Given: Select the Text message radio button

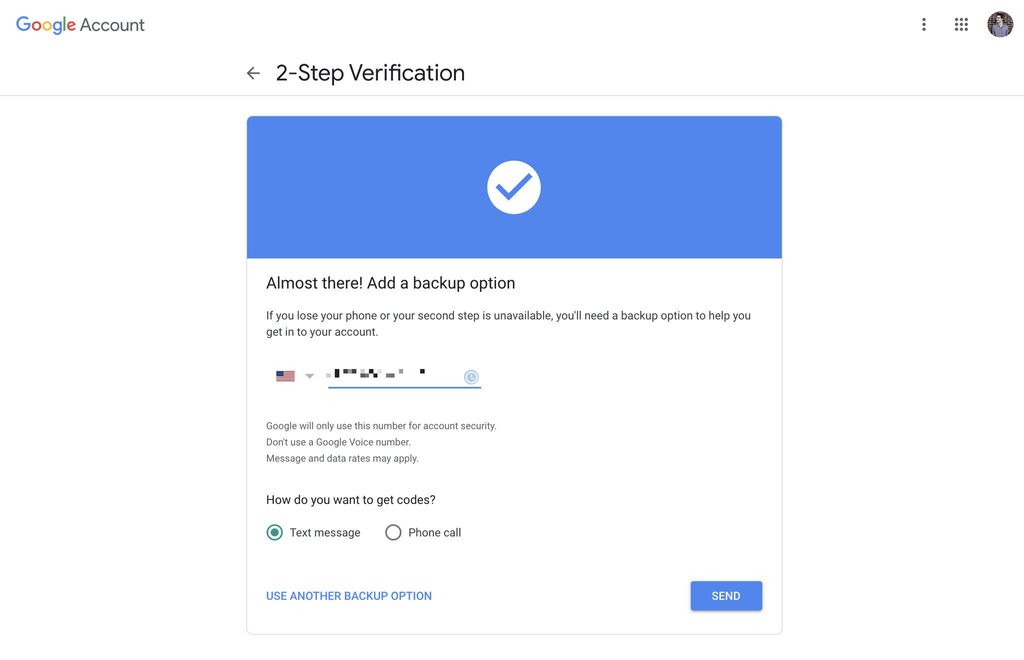Looking at the screenshot, I should point(274,532).
